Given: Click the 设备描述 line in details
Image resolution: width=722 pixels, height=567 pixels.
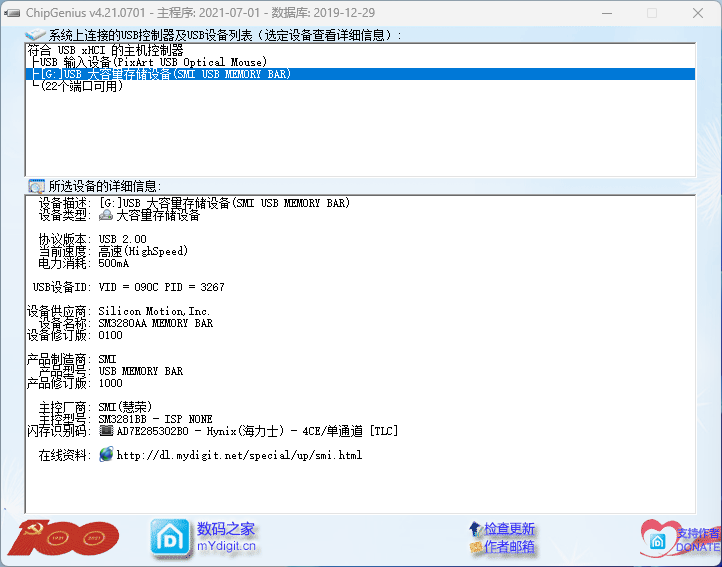Looking at the screenshot, I should 194,203.
